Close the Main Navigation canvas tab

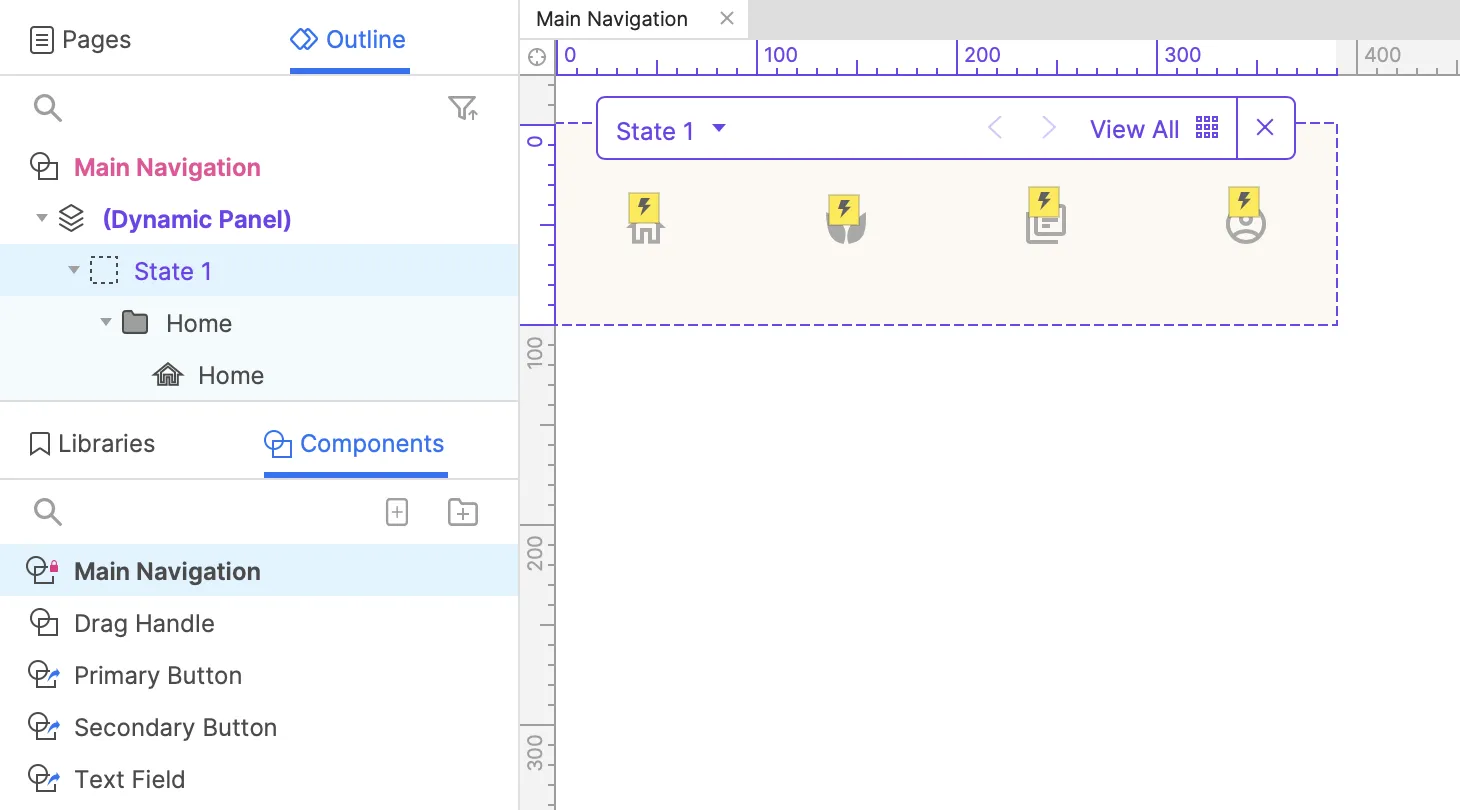click(x=727, y=18)
